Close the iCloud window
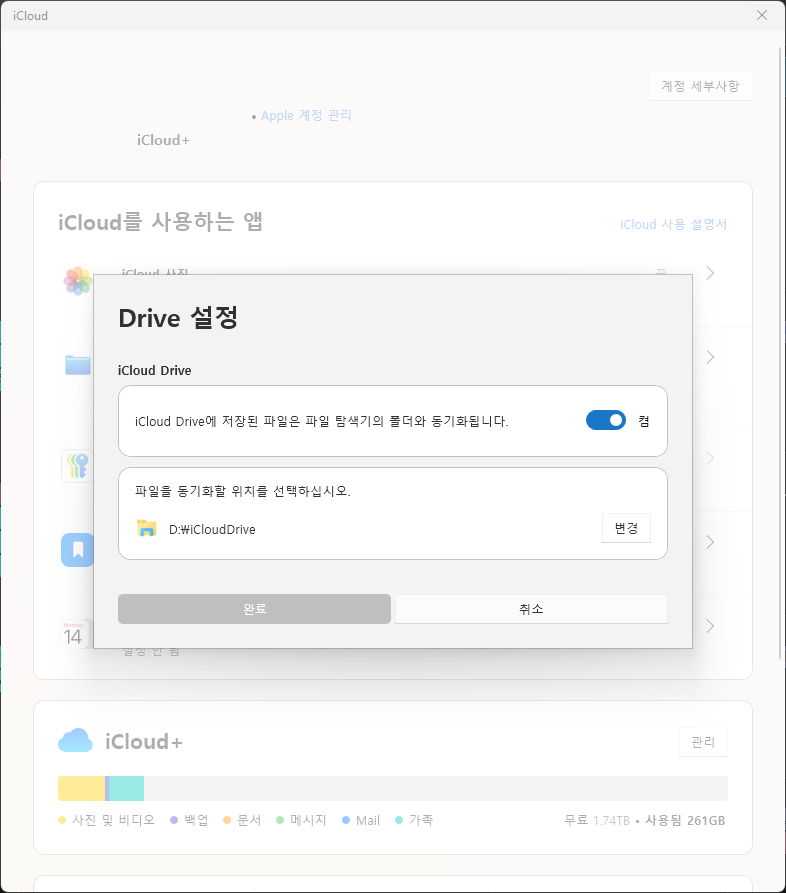 click(x=762, y=15)
